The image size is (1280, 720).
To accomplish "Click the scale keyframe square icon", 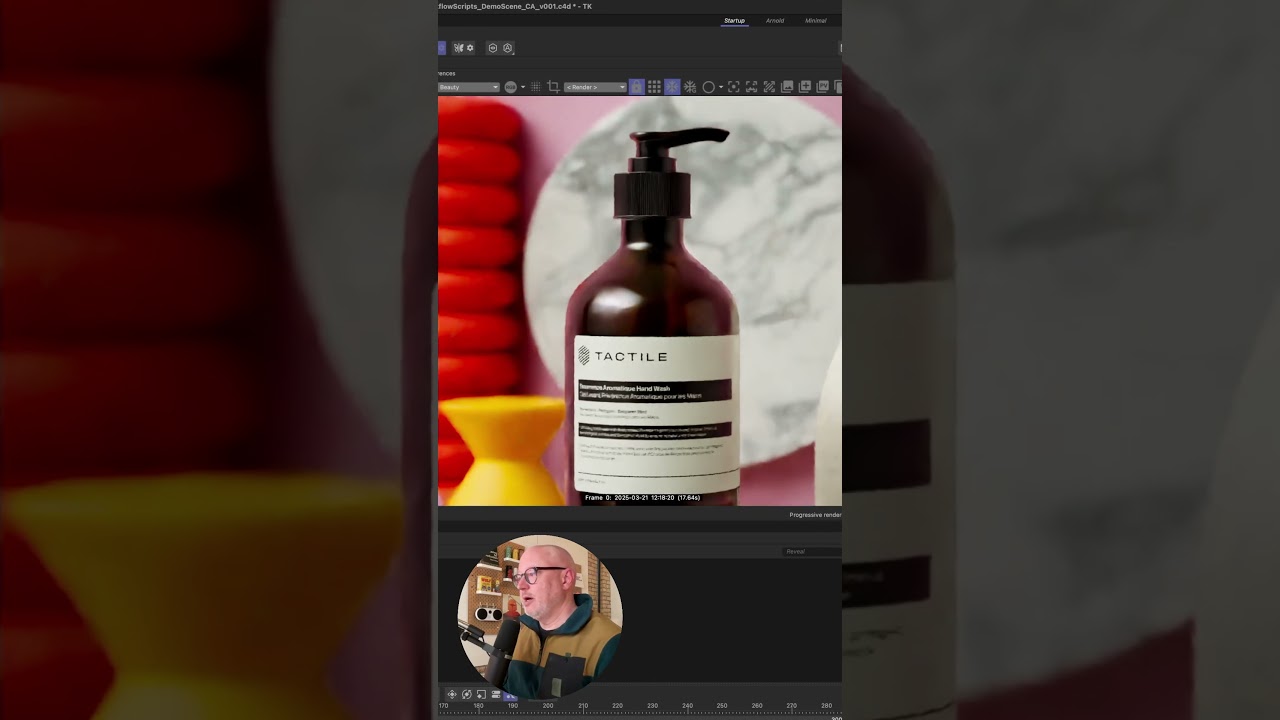I will click(x=481, y=694).
